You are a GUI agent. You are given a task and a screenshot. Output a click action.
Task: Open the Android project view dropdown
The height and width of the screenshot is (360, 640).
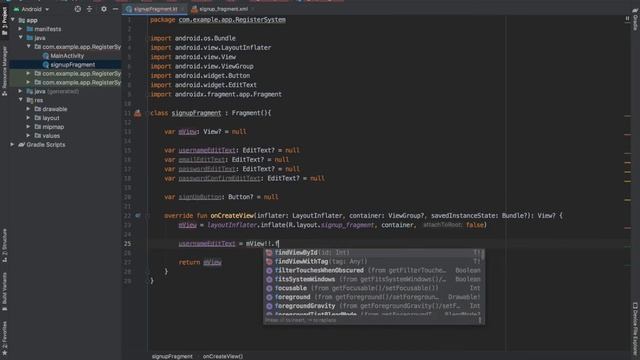click(32, 9)
